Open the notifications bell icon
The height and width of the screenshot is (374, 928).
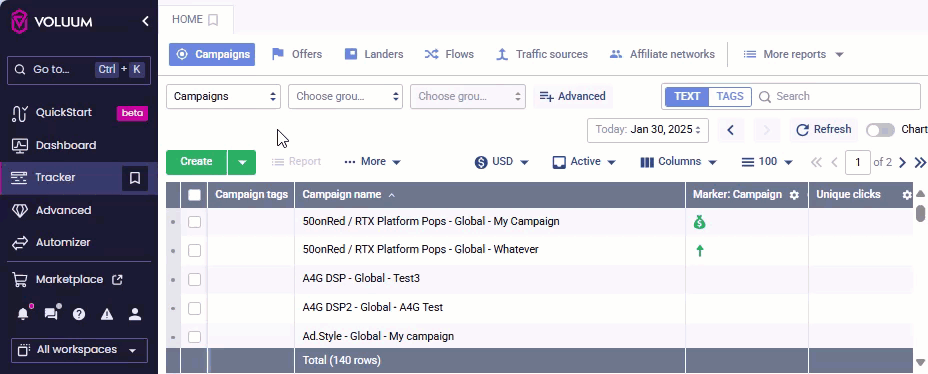(x=23, y=314)
